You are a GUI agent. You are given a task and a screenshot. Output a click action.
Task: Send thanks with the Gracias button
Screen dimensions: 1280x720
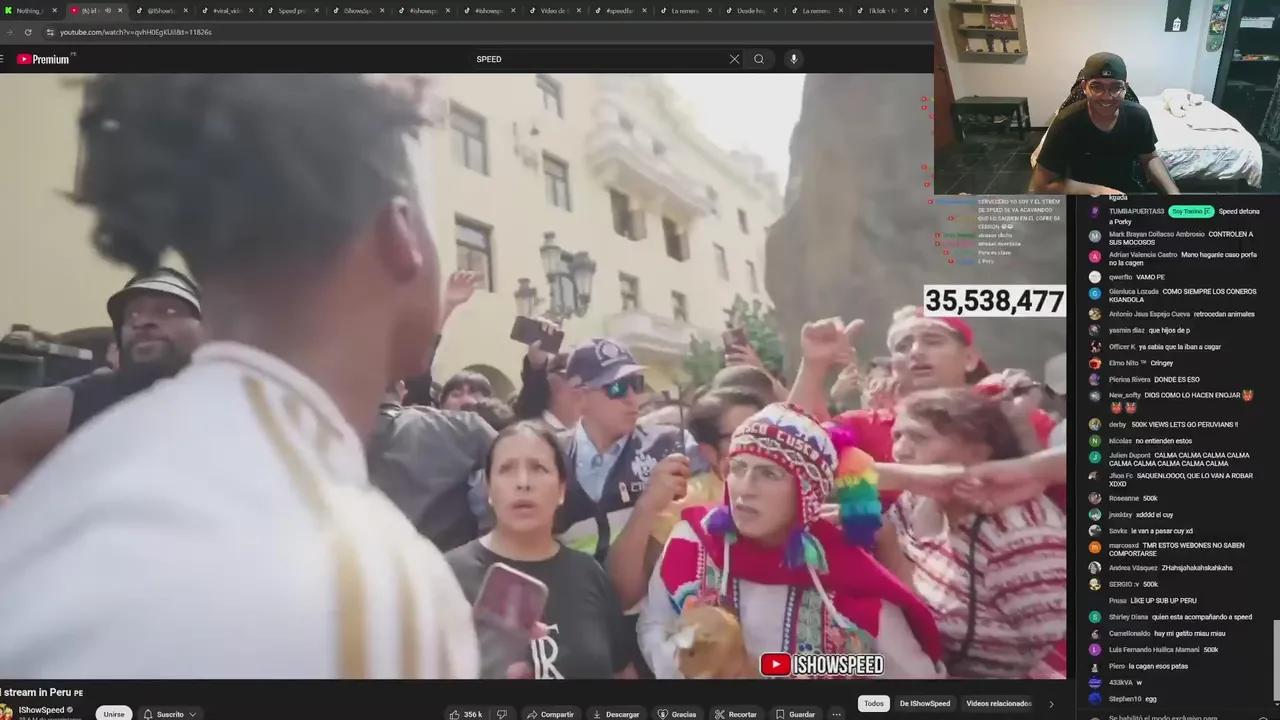click(x=677, y=714)
